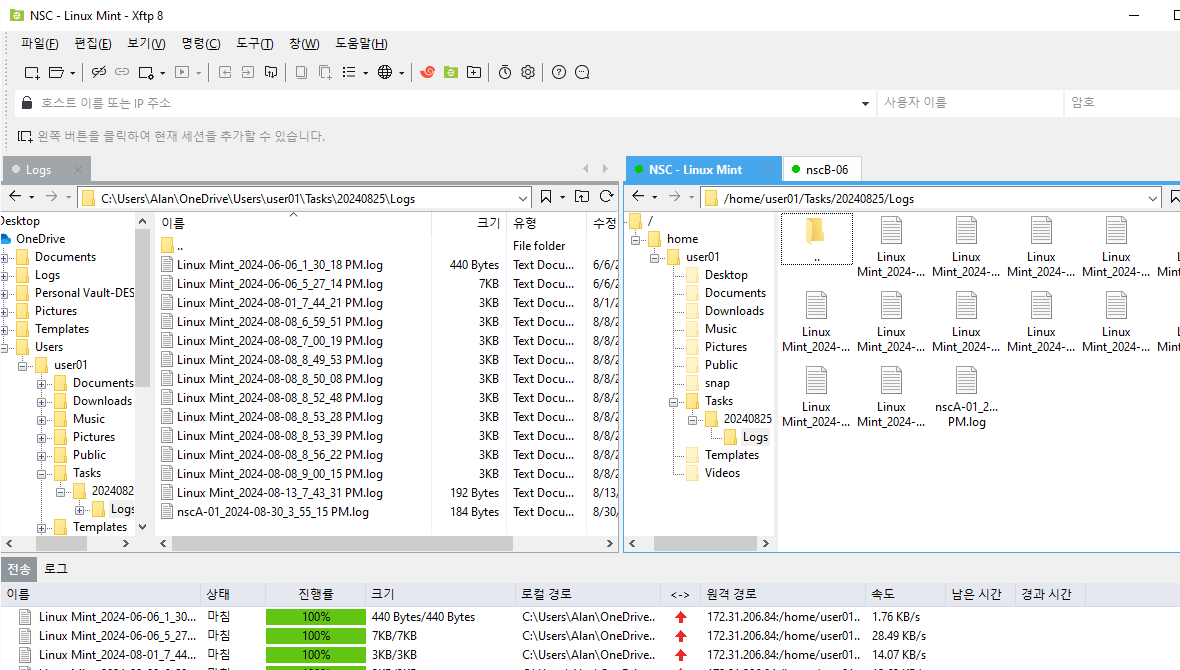1180x670 pixels.
Task: Click the 원격 경로 column header
Action: [x=783, y=594]
